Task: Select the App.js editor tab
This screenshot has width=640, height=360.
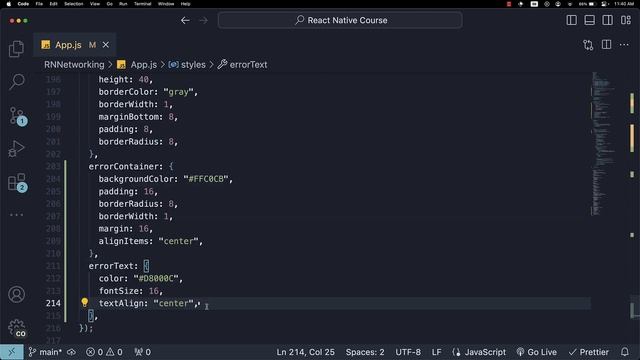Action: point(75,44)
